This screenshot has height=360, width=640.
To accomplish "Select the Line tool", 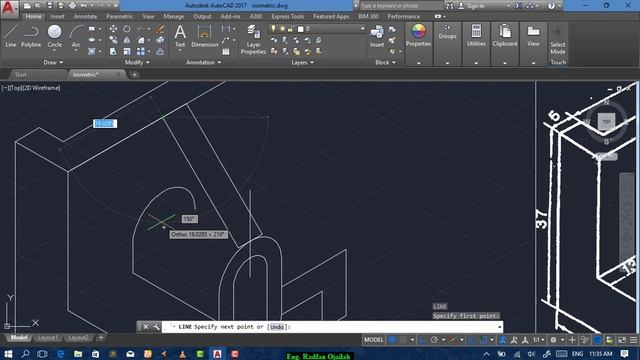I will point(11,36).
